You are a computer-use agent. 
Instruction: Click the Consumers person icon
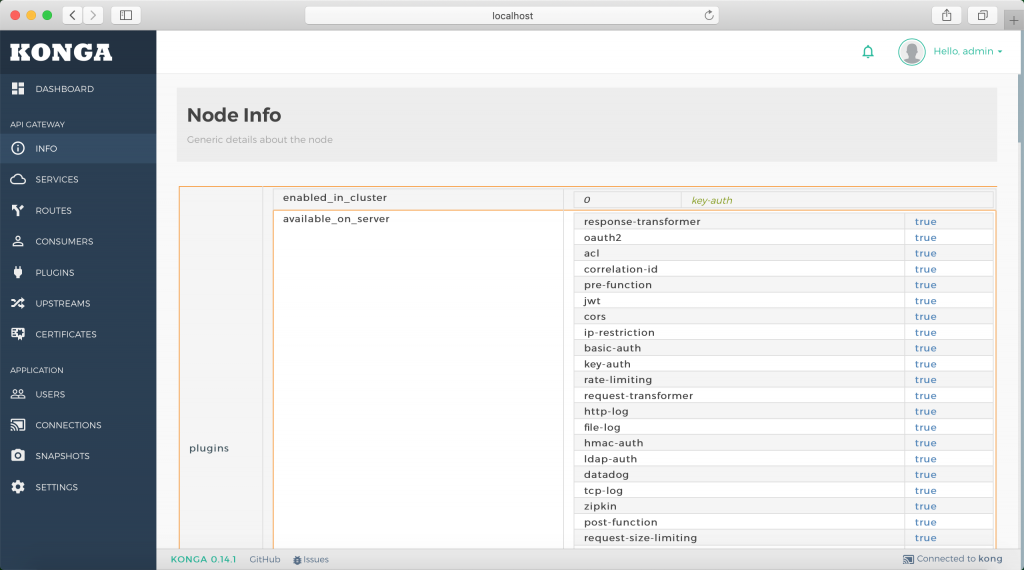18,241
